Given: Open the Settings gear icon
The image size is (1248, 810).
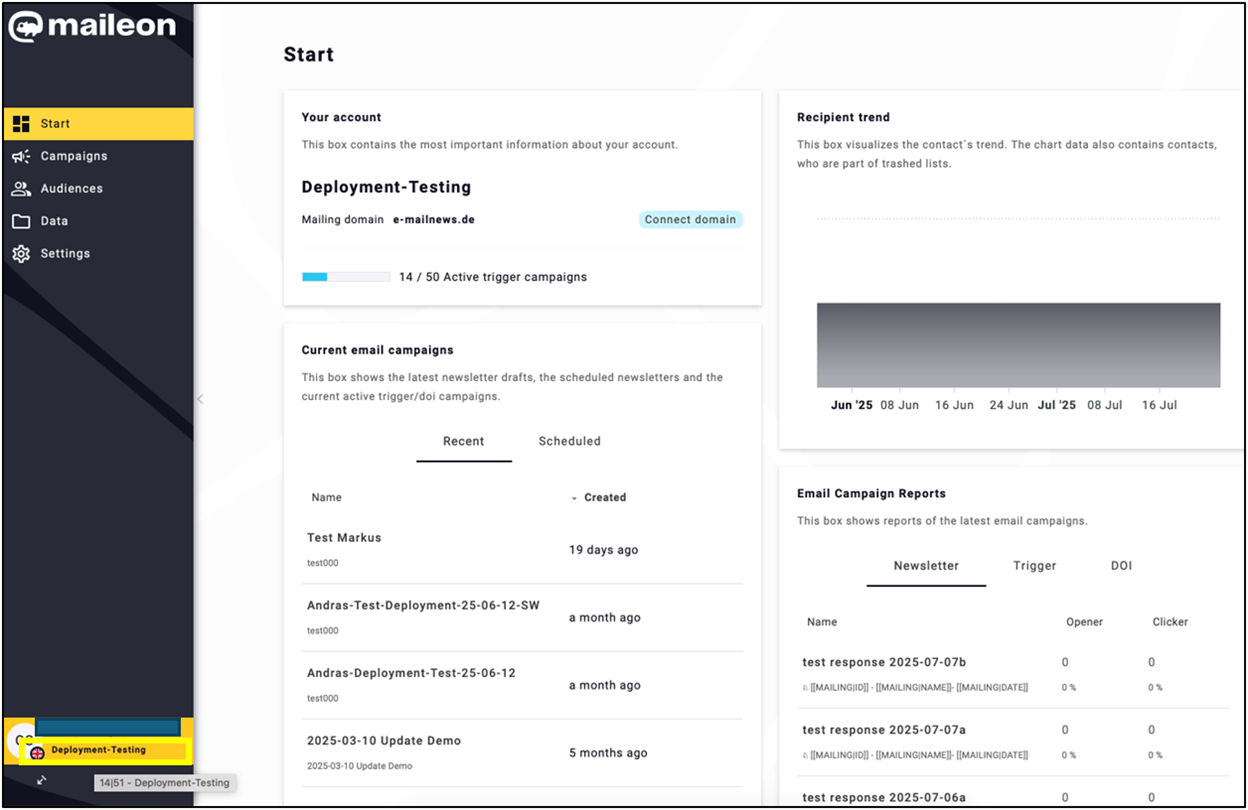Looking at the screenshot, I should pyautogui.click(x=20, y=253).
